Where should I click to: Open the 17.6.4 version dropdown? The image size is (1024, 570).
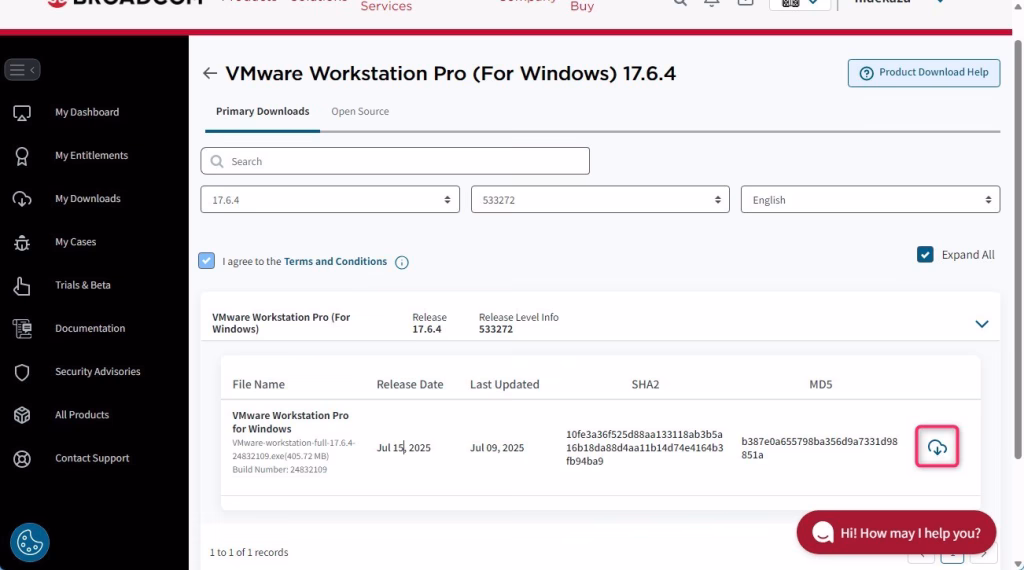point(330,200)
